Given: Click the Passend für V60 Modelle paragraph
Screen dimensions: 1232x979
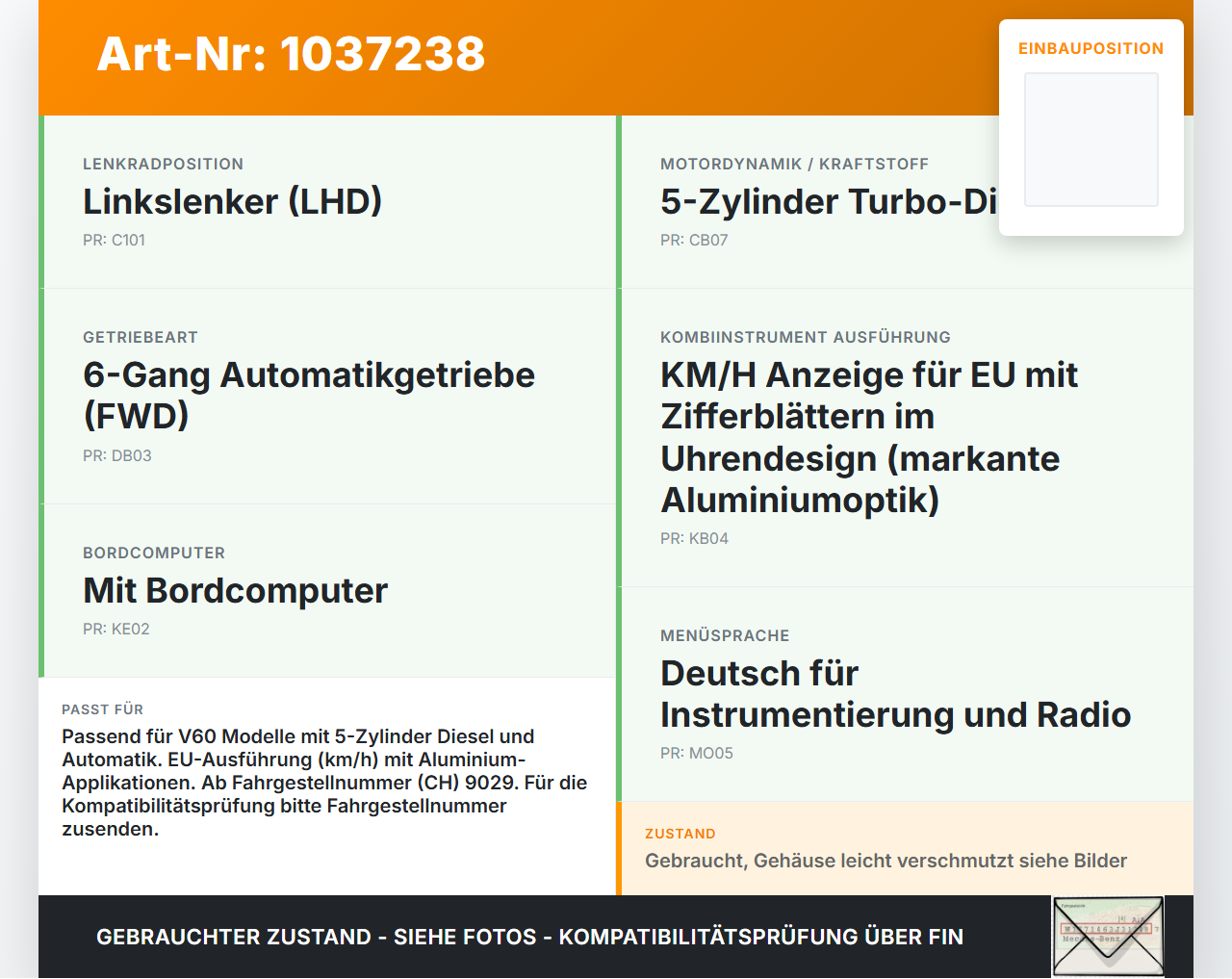Looking at the screenshot, I should click(x=325, y=783).
